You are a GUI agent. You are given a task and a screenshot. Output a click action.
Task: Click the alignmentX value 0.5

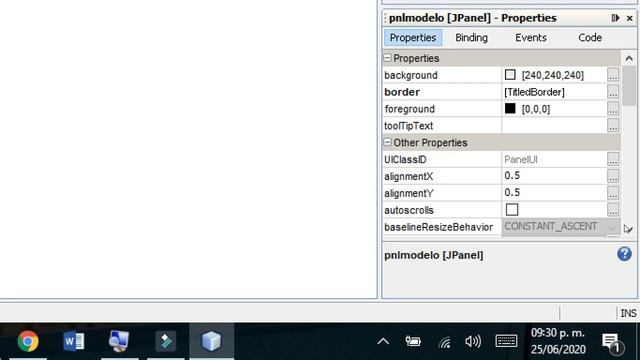click(x=512, y=176)
